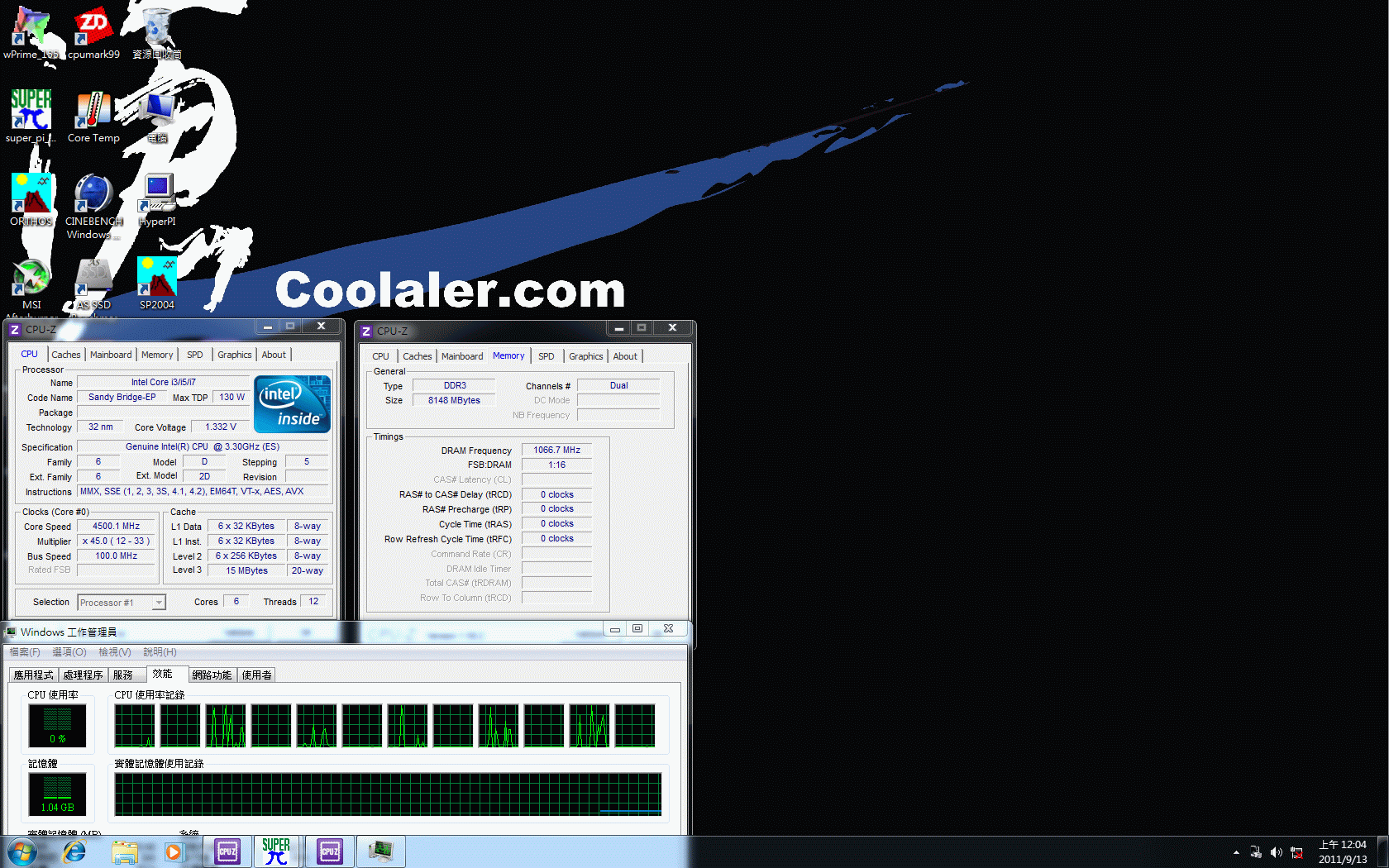Switch to 使用者 tab in Task Manager
Screen dimensions: 1389x868
pyautogui.click(x=256, y=675)
